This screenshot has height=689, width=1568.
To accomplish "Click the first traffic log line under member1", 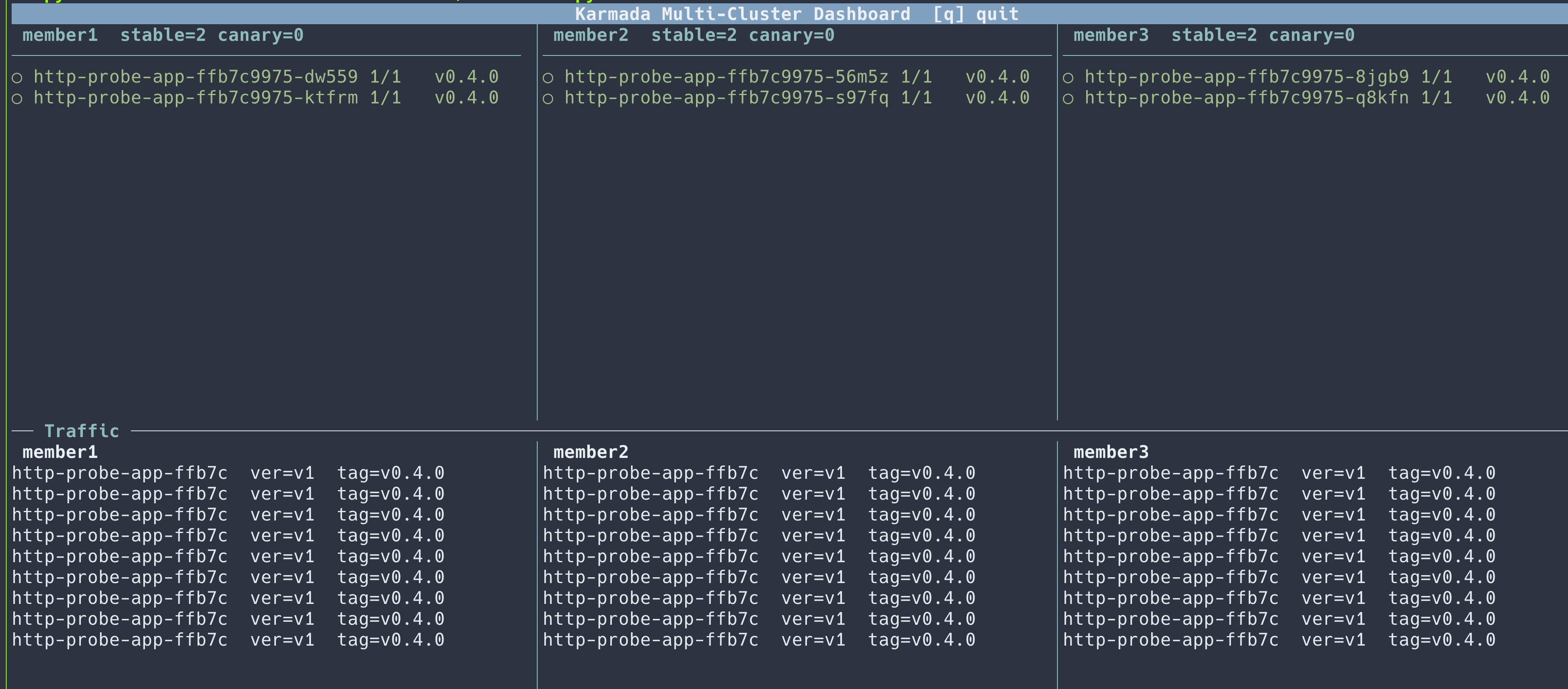I will [x=228, y=473].
